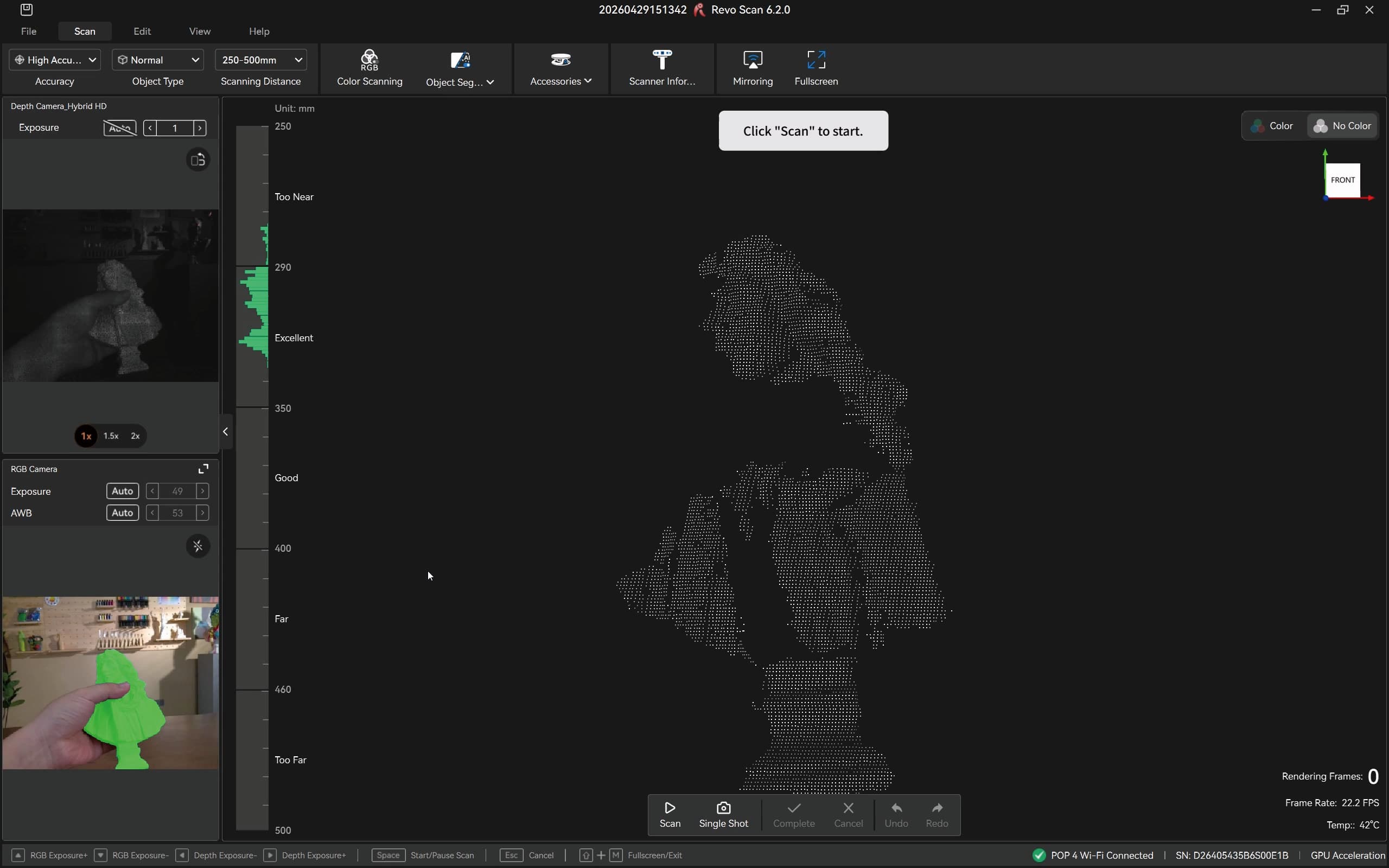The height and width of the screenshot is (868, 1389).
Task: Click the Color Scanning RGB icon
Action: [x=369, y=60]
